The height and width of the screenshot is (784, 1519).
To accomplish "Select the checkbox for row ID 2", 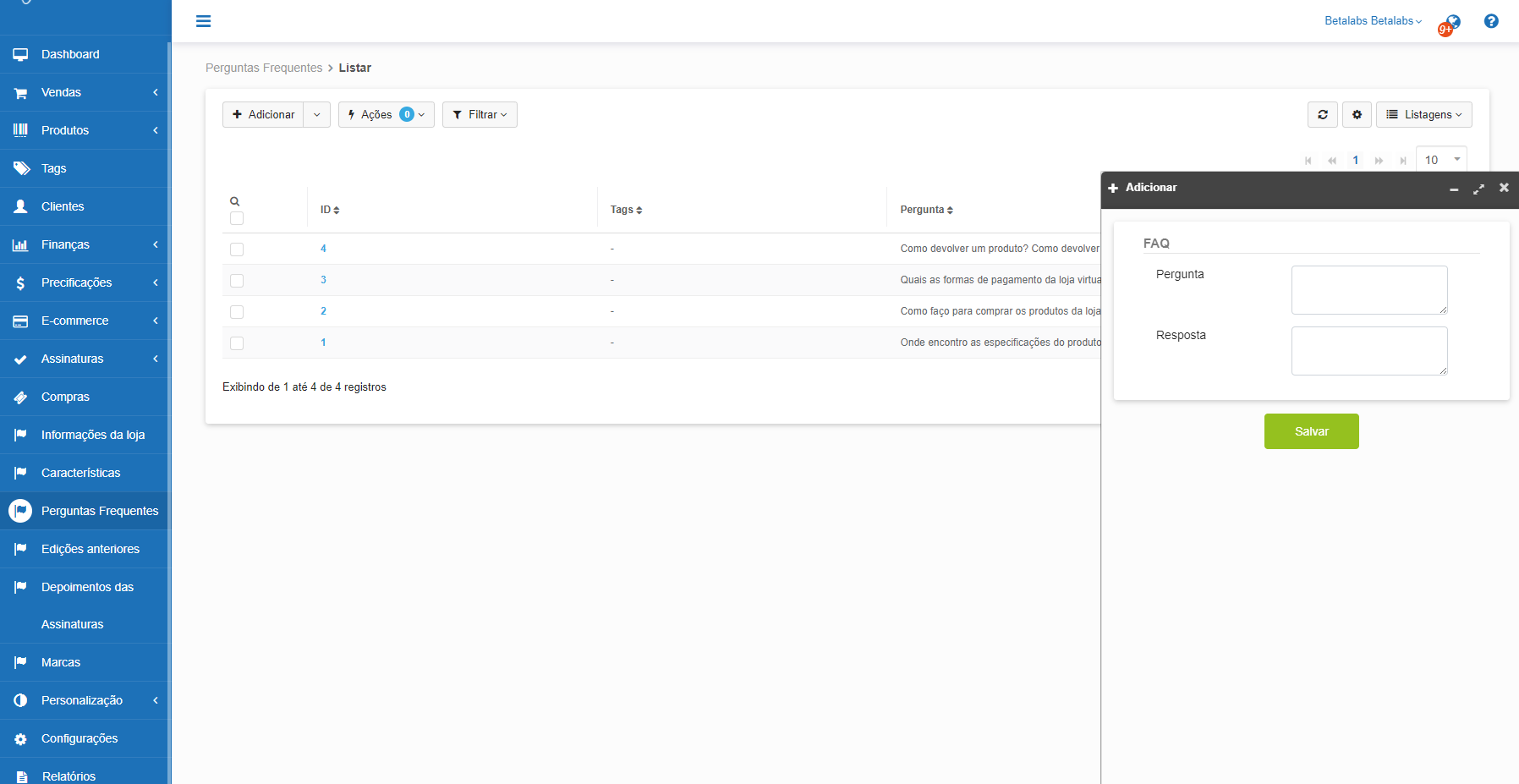I will 237,312.
